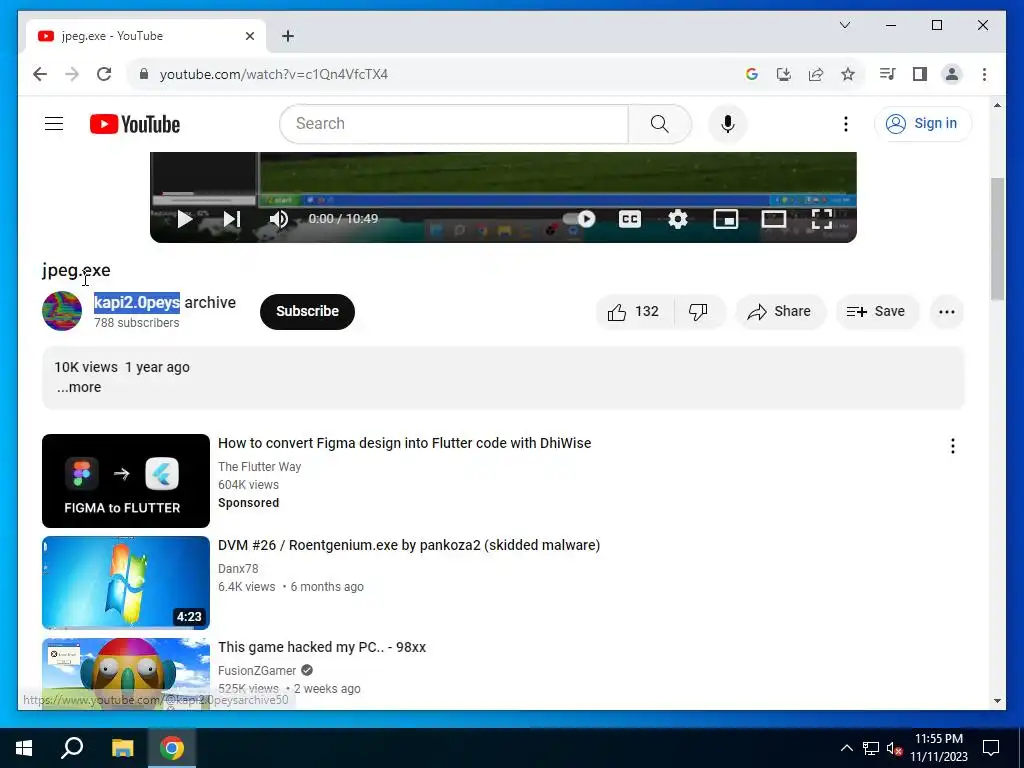This screenshot has width=1024, height=768.
Task: Open Figma to Flutter sponsored thumbnail
Action: click(x=126, y=481)
